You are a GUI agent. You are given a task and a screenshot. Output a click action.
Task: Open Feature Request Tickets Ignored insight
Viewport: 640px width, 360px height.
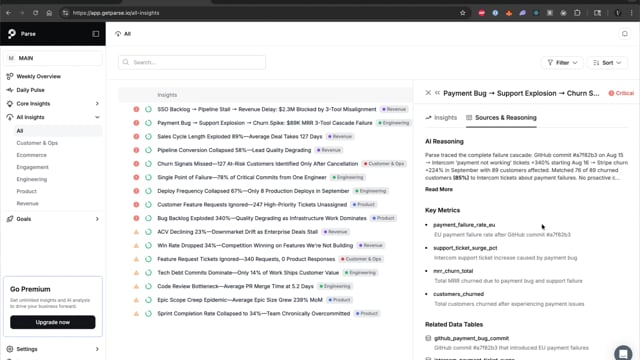pyautogui.click(x=246, y=259)
